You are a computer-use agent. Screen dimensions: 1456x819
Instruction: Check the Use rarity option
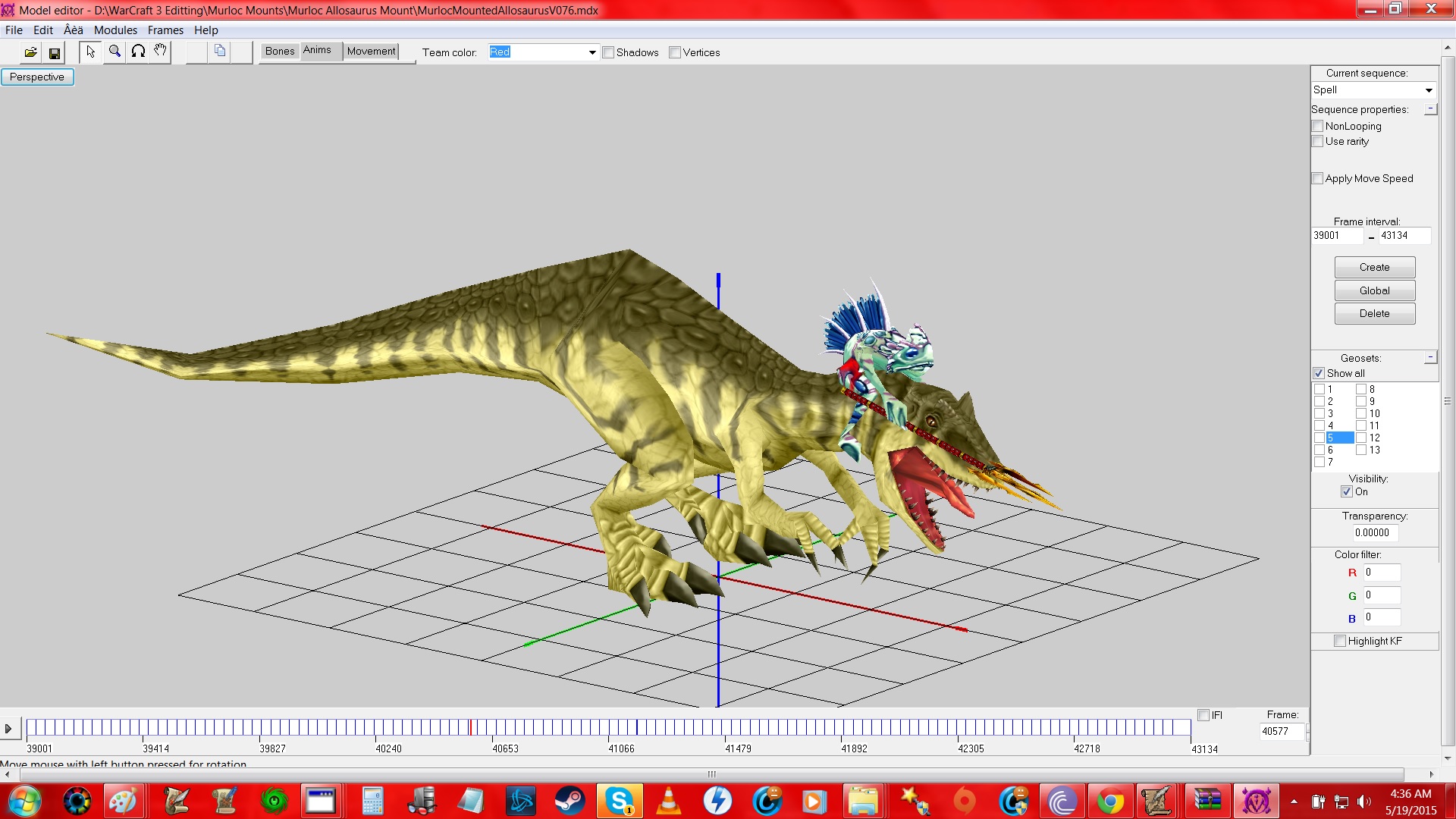tap(1318, 141)
